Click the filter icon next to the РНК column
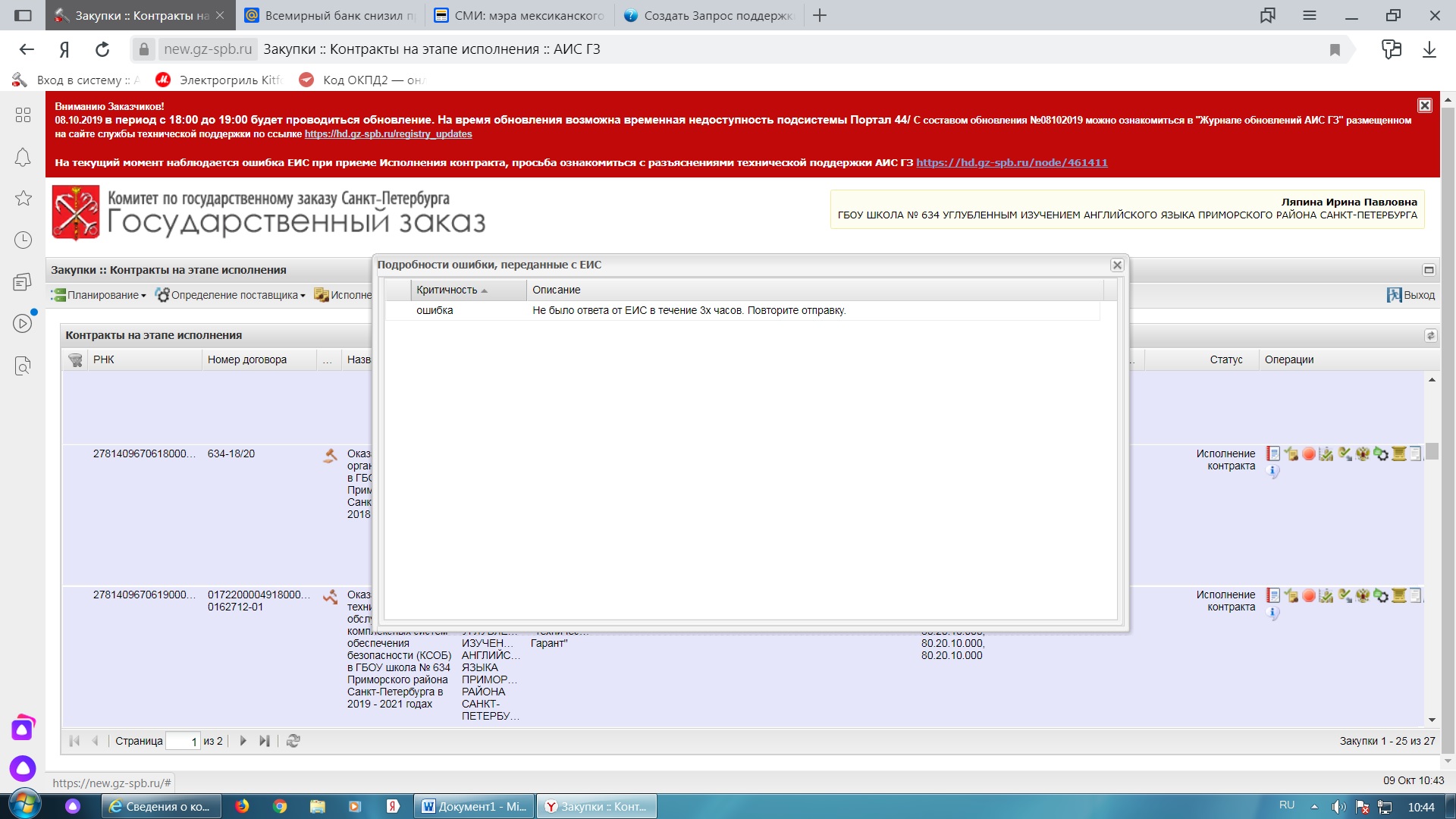This screenshot has height=819, width=1456. pos(75,359)
